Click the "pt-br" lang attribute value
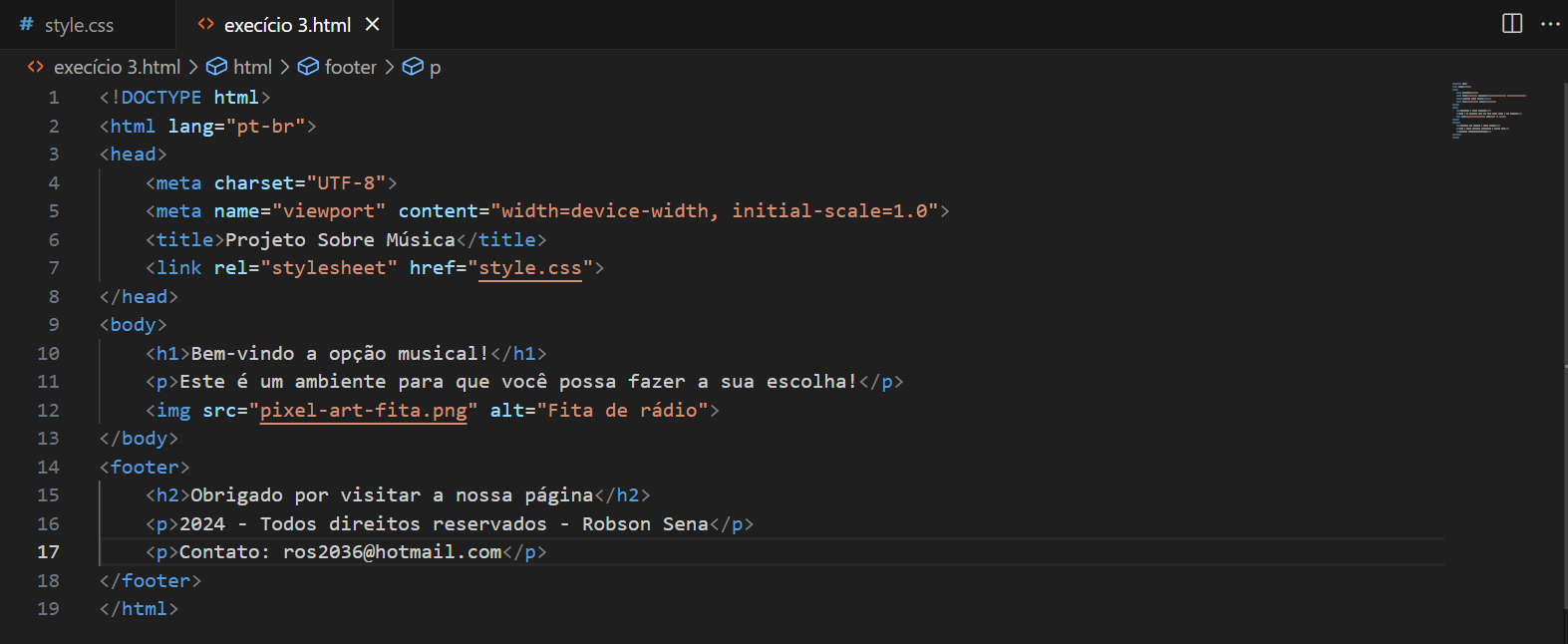Screen dimensions: 1568x644 pos(266,127)
